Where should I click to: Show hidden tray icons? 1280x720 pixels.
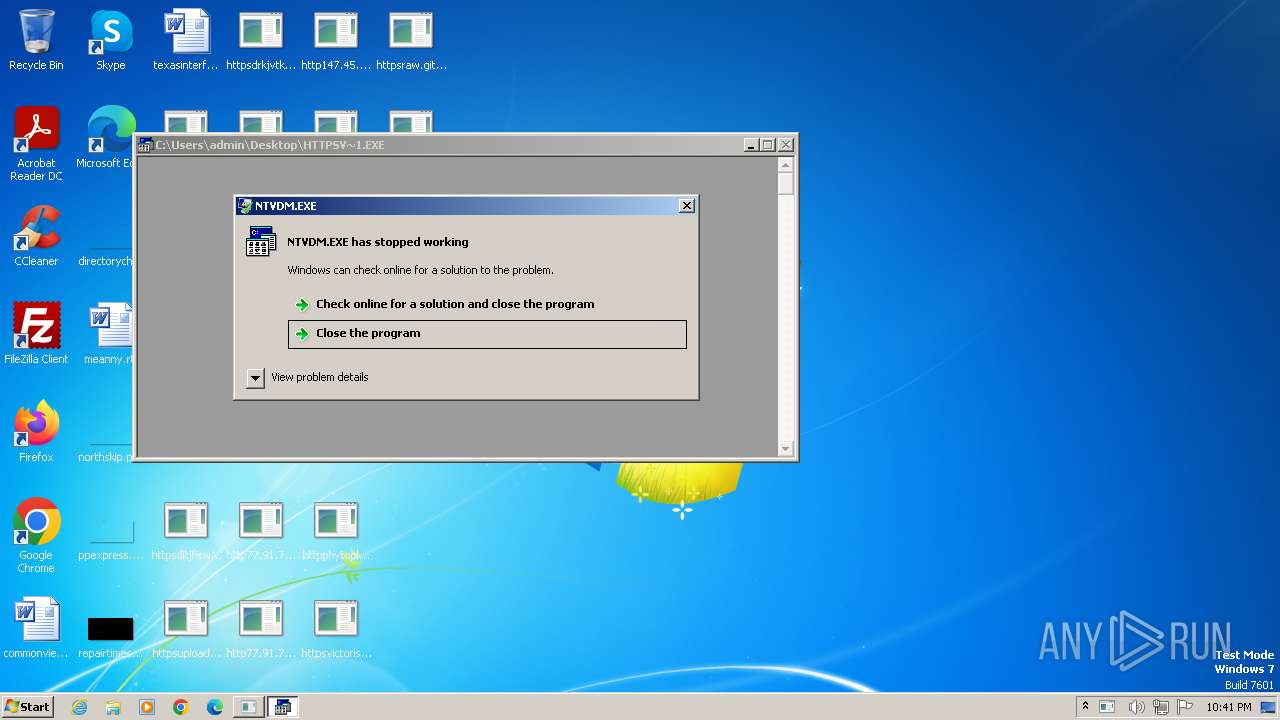click(1085, 706)
